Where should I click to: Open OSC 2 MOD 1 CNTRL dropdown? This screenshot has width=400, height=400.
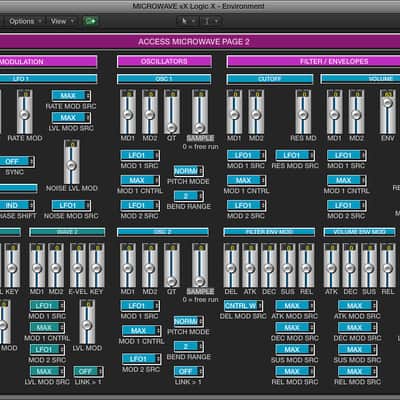141,331
